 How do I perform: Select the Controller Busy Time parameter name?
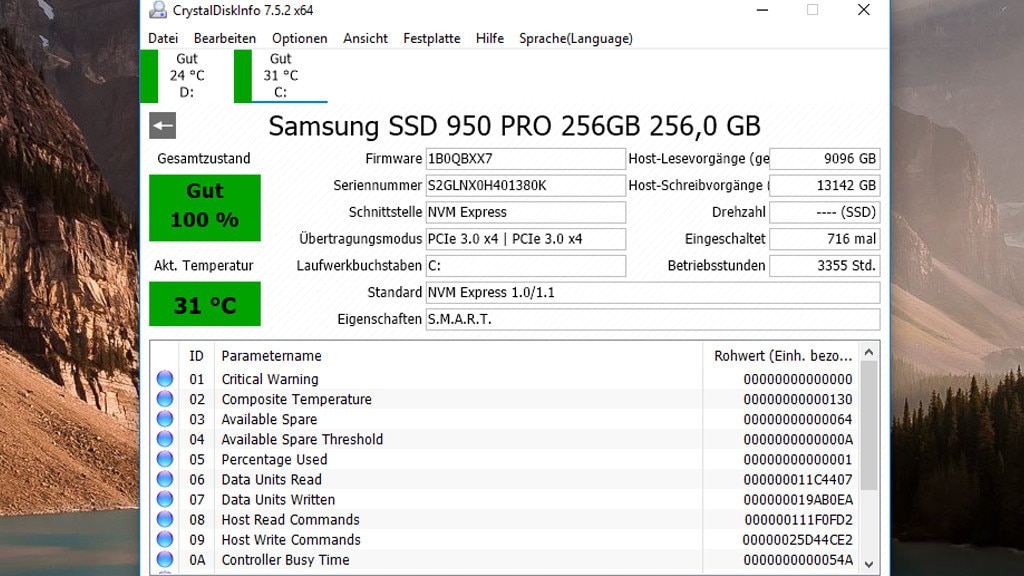tap(285, 560)
